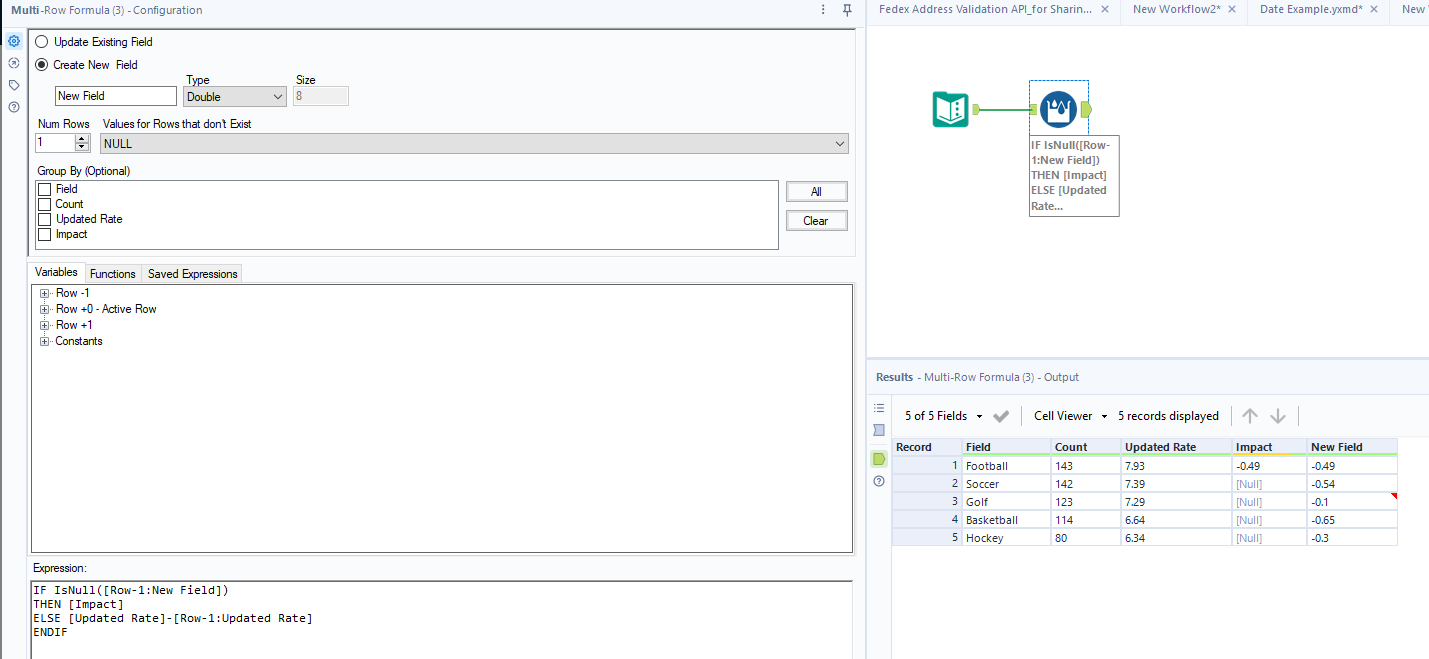Open help via the question mark sidebar icon
The height and width of the screenshot is (659, 1429).
click(13, 107)
